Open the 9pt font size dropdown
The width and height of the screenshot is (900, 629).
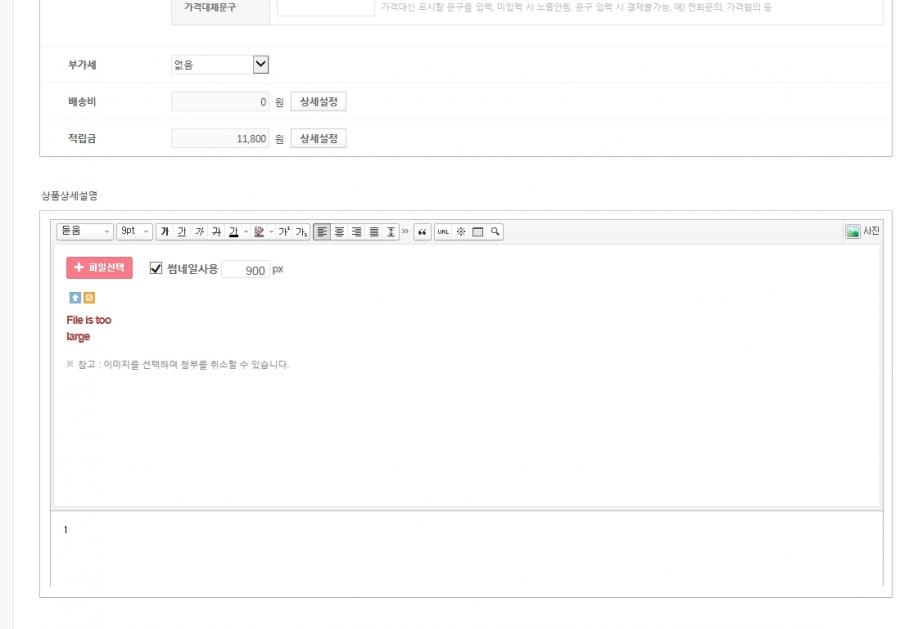pos(135,232)
